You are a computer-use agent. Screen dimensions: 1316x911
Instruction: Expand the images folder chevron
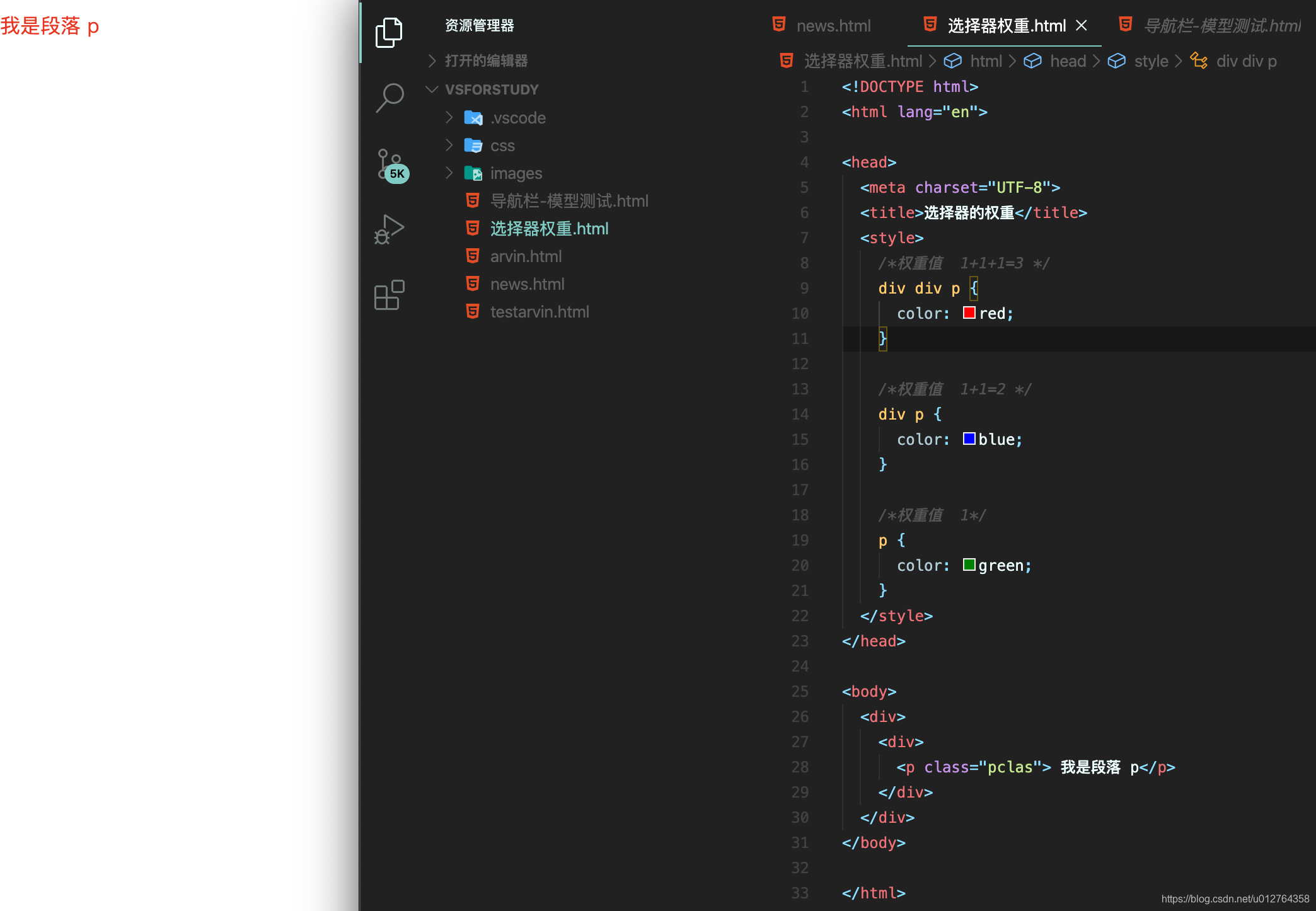pos(449,173)
